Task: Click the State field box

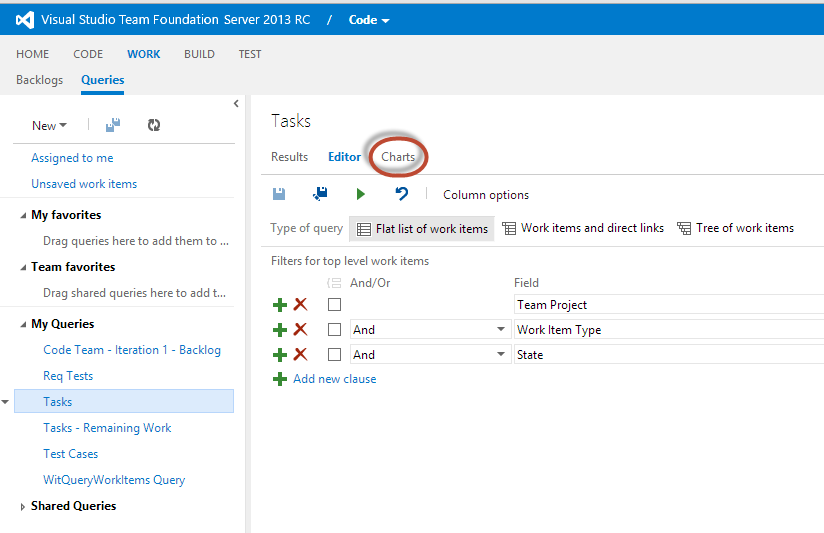Action: coord(669,355)
